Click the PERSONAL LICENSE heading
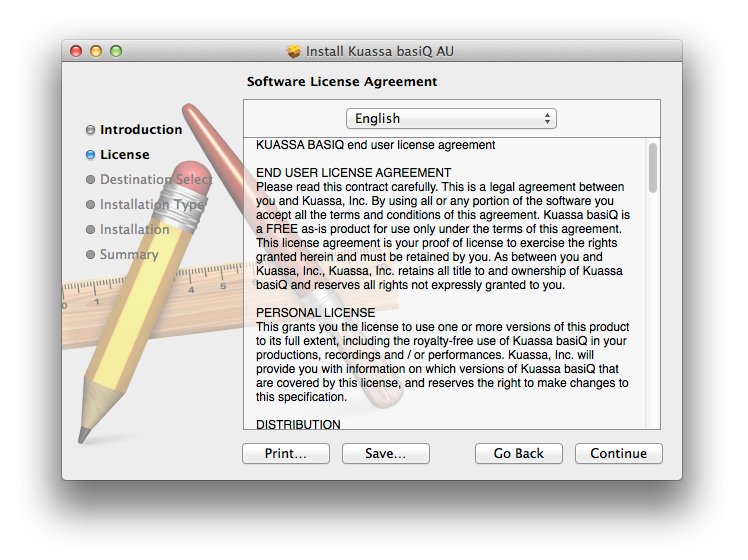The height and width of the screenshot is (560, 748). tap(315, 313)
